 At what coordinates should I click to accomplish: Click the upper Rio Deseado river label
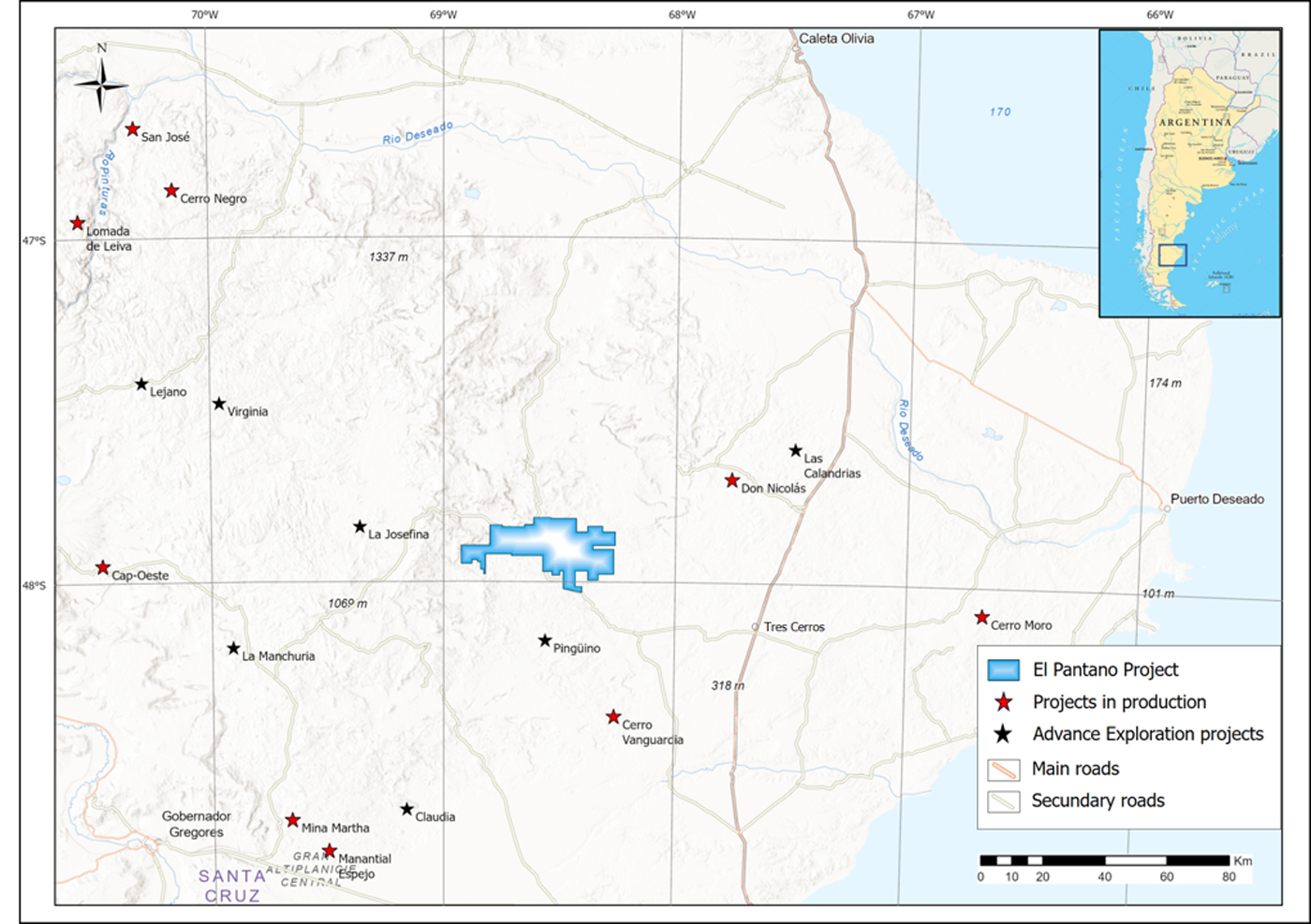click(418, 133)
